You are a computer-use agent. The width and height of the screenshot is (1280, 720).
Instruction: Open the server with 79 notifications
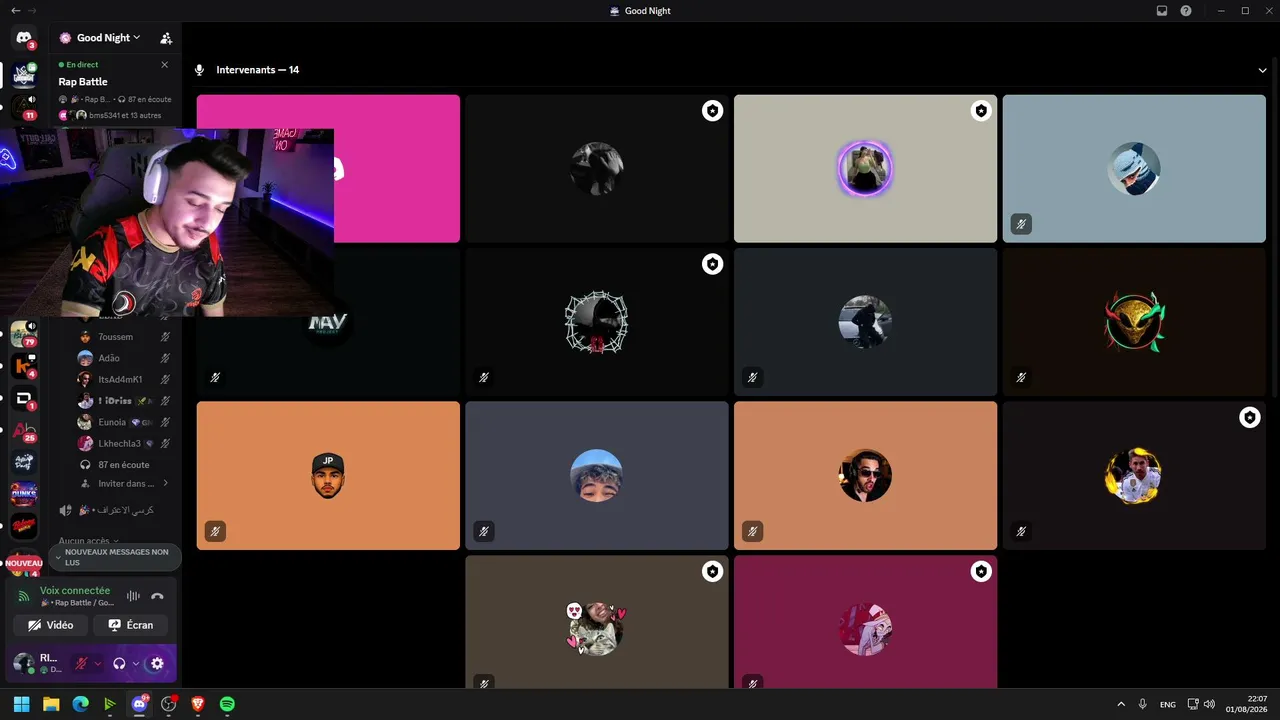[24, 334]
